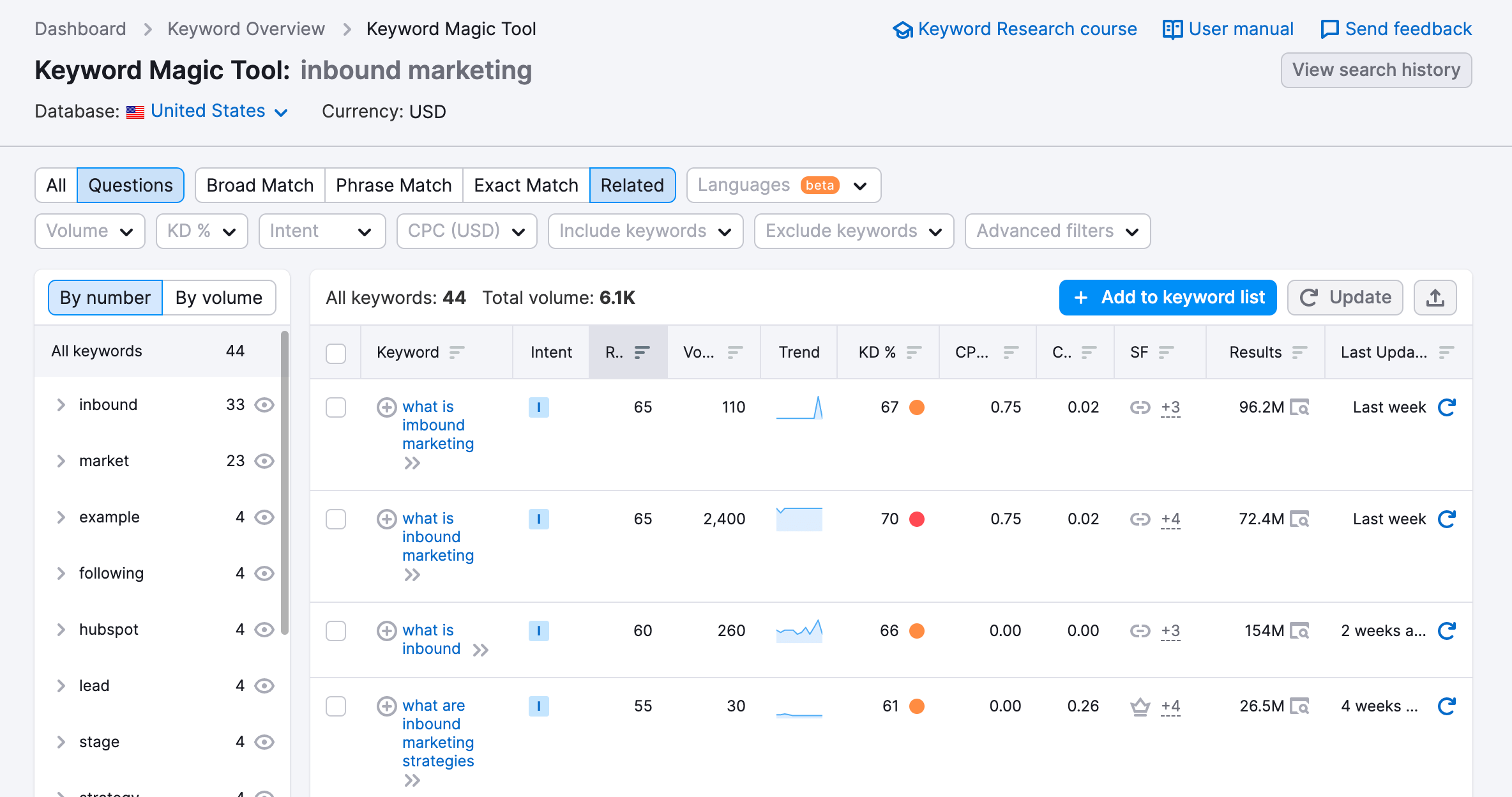This screenshot has height=797, width=1512.
Task: Toggle eye icon for hubspot group
Action: pos(264,630)
